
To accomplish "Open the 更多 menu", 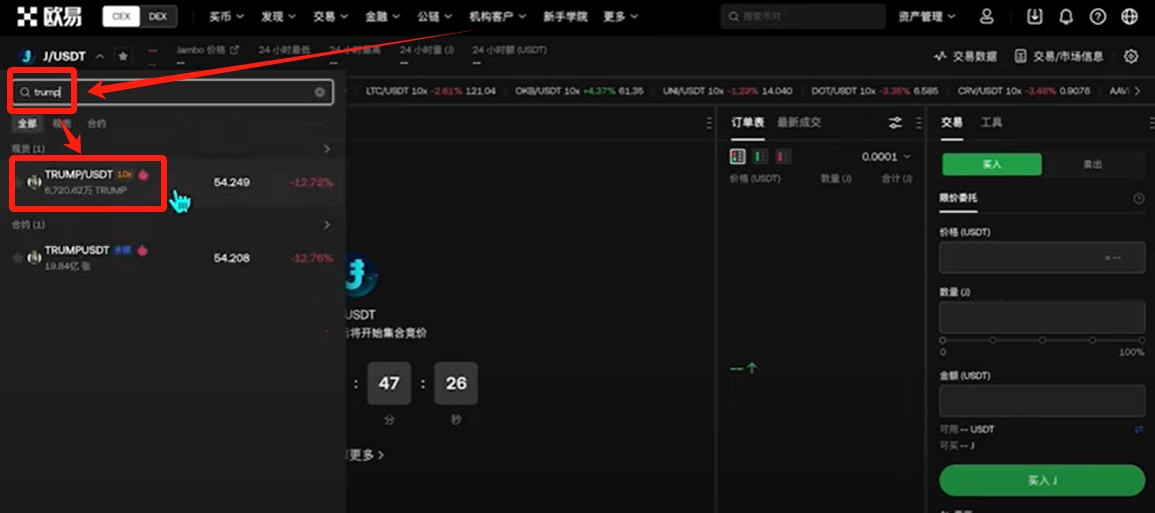I will click(621, 16).
